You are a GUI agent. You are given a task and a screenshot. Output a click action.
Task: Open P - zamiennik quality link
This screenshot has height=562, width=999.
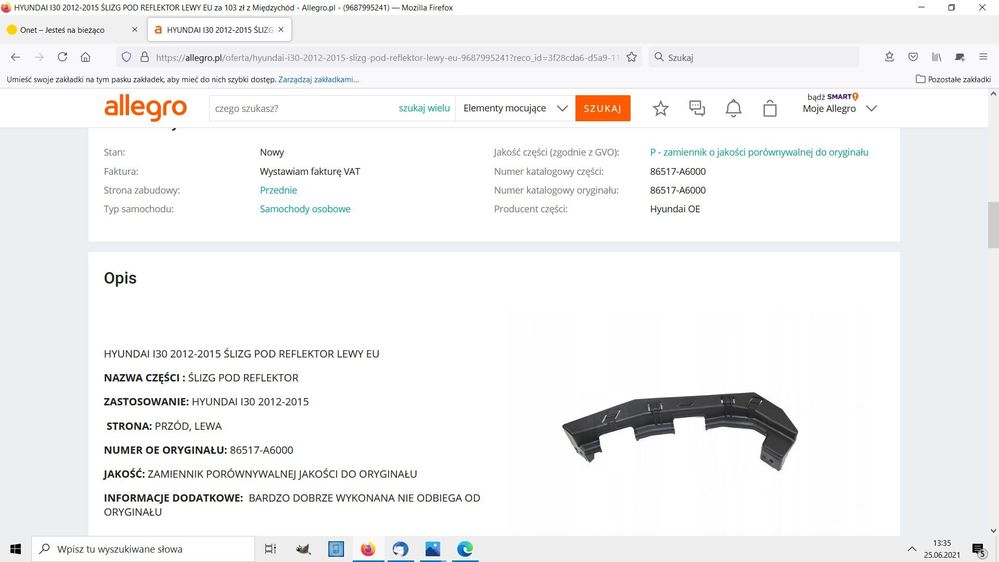759,152
